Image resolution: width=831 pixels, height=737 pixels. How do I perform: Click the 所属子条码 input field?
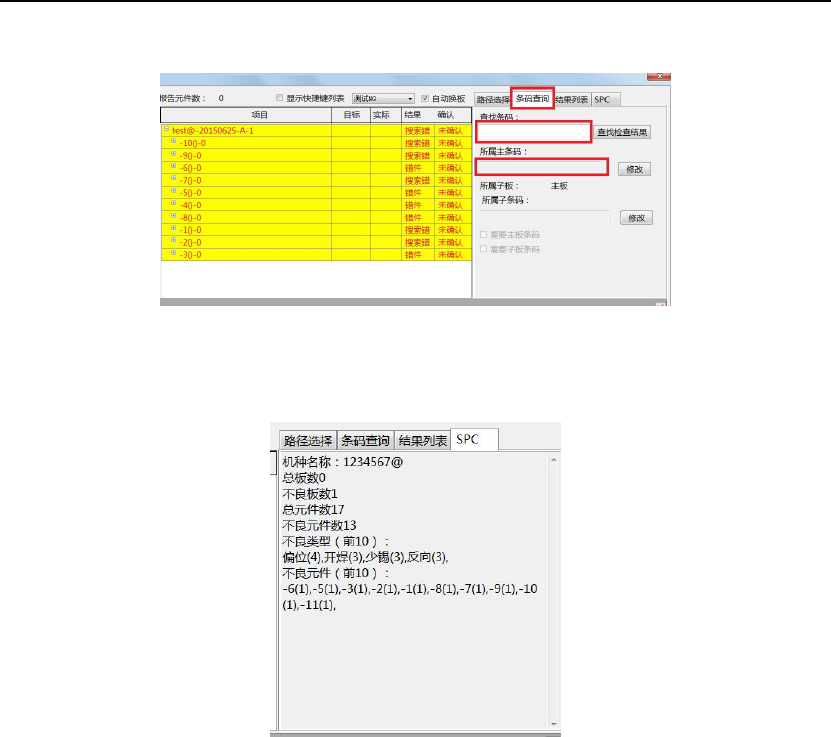pyautogui.click(x=545, y=217)
